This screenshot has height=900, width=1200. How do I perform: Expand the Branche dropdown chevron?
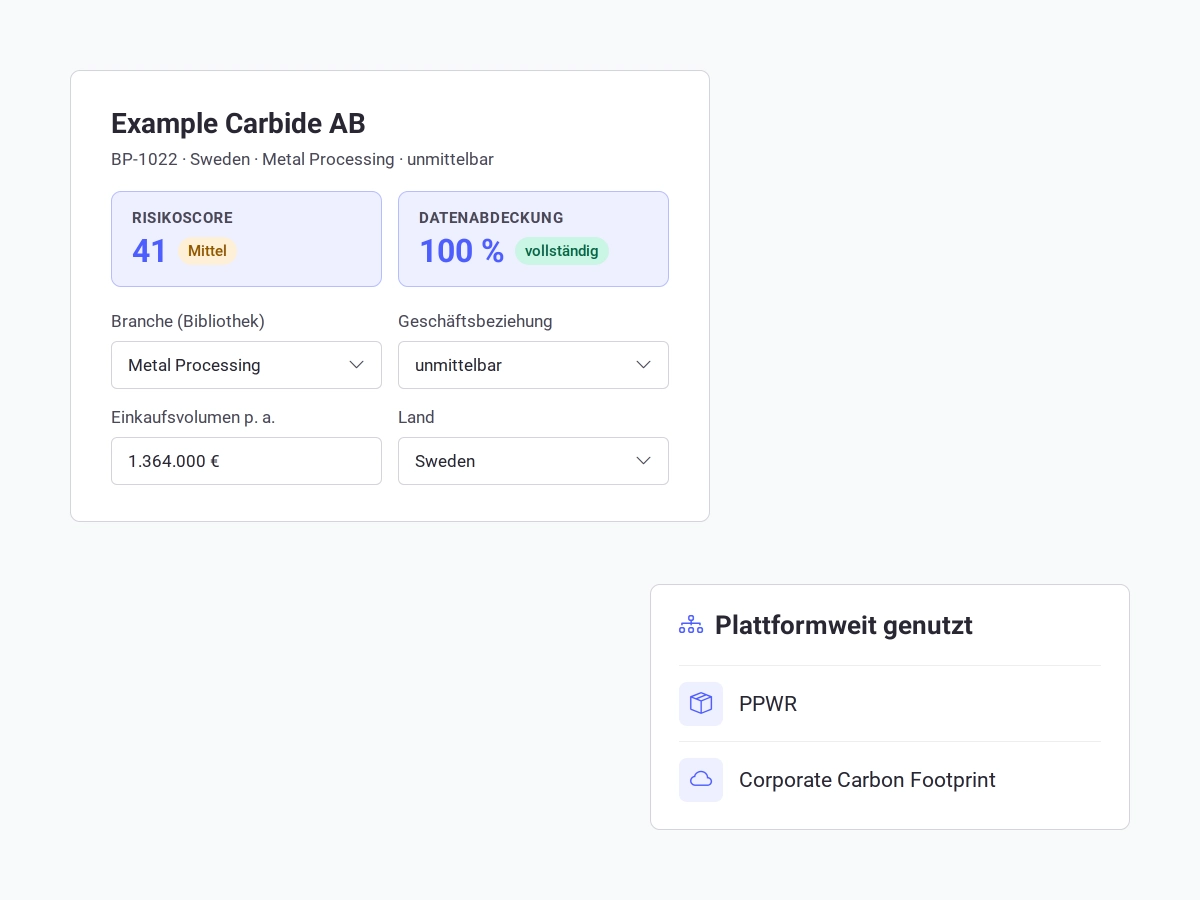[x=356, y=365]
